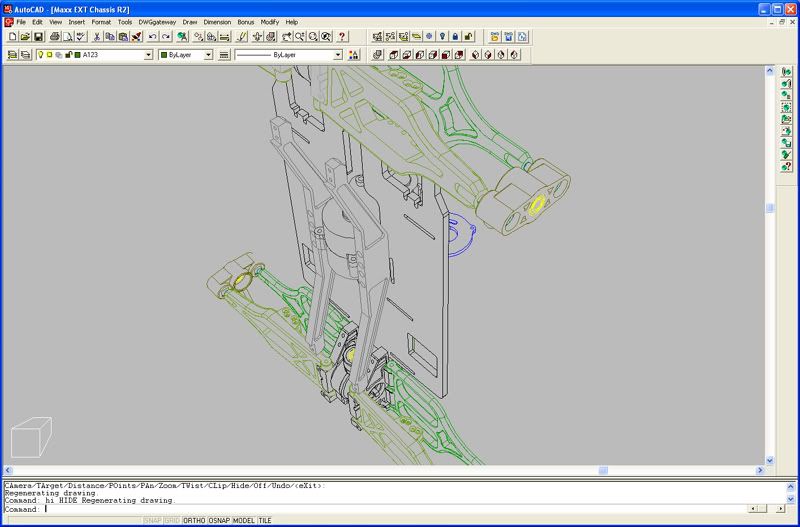Click the Save icon in toolbar
The height and width of the screenshot is (527, 800).
tap(38, 36)
